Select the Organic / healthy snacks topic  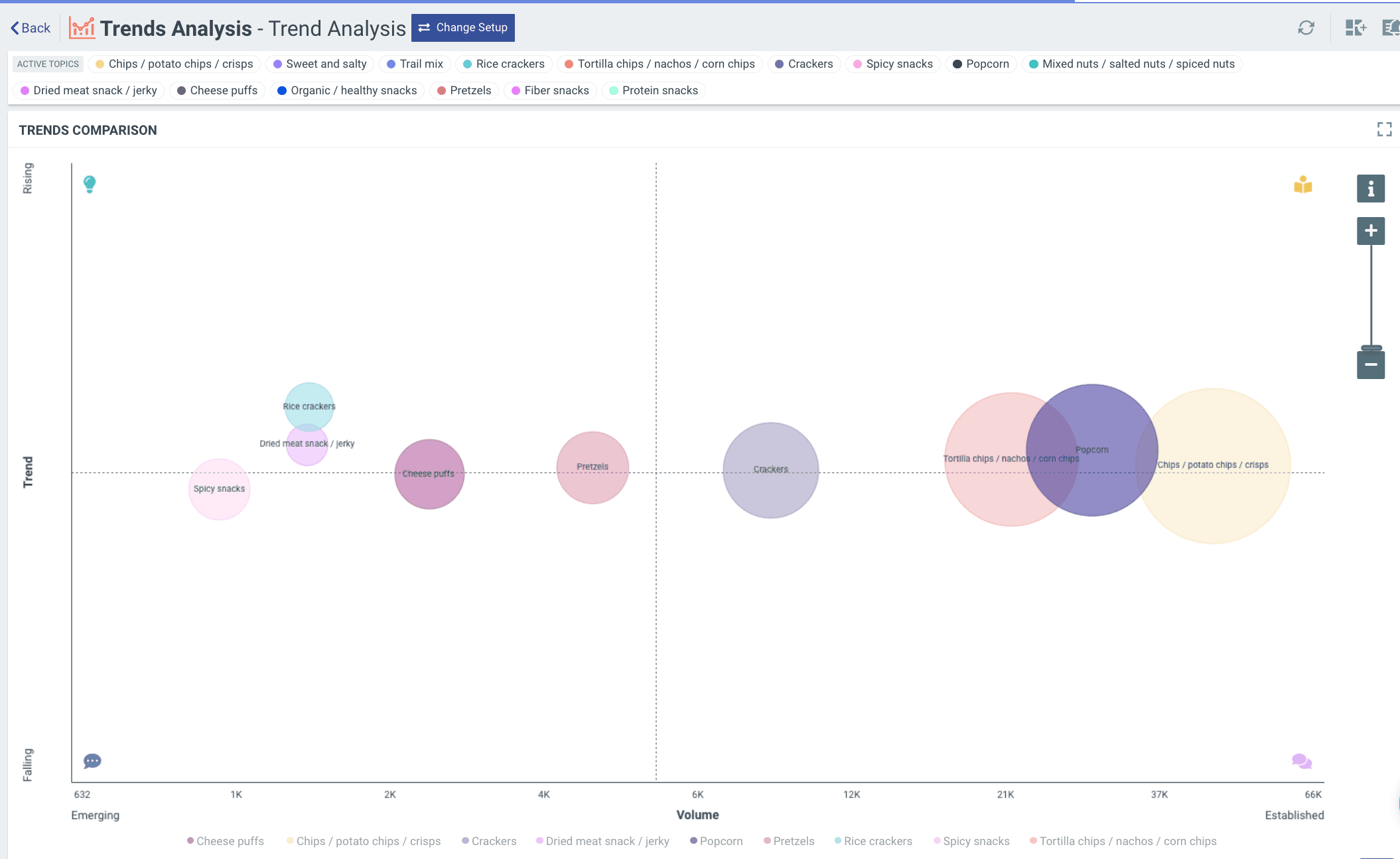pyautogui.click(x=347, y=90)
